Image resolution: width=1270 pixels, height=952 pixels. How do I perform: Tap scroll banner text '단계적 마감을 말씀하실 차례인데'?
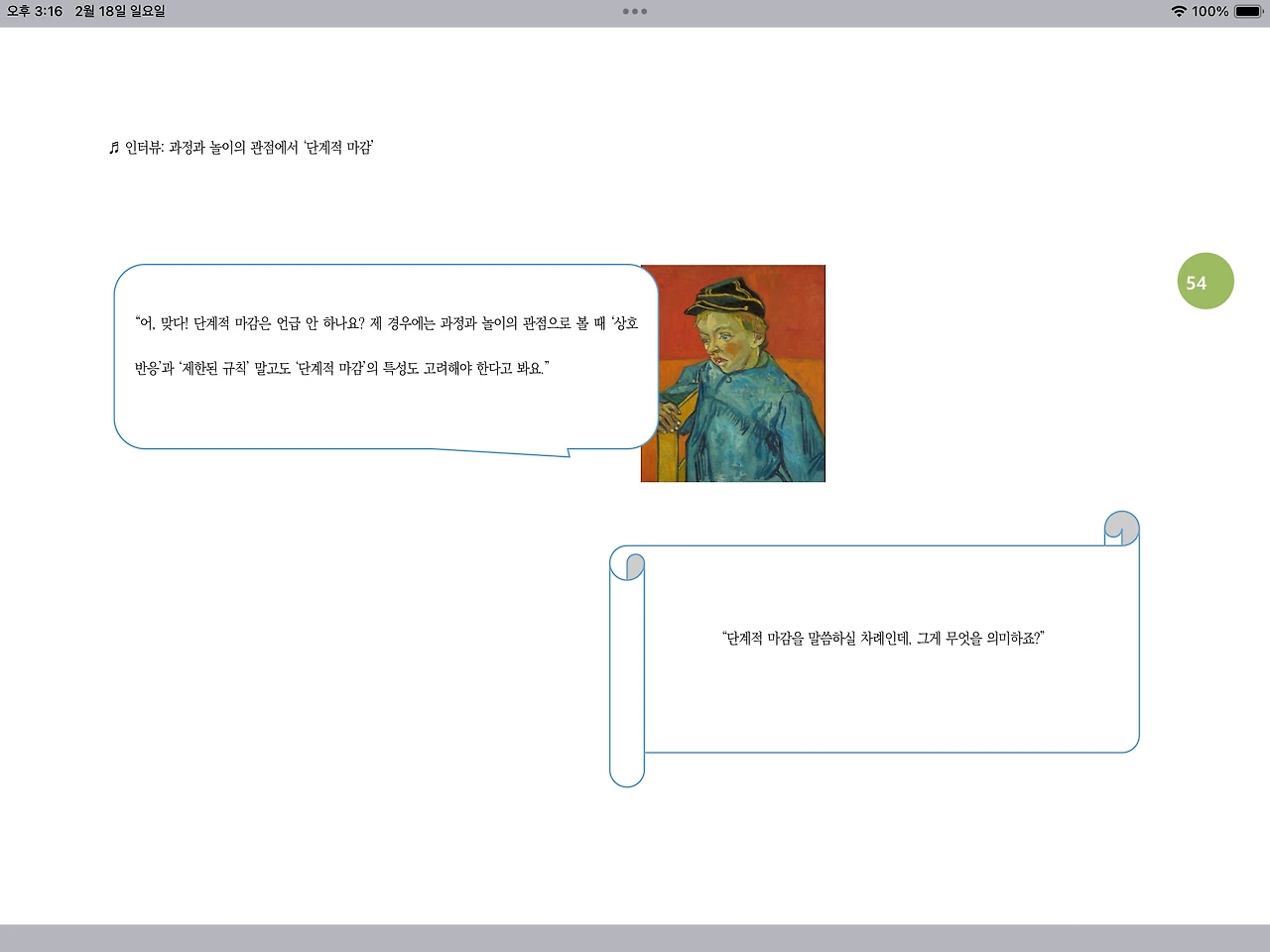click(817, 639)
